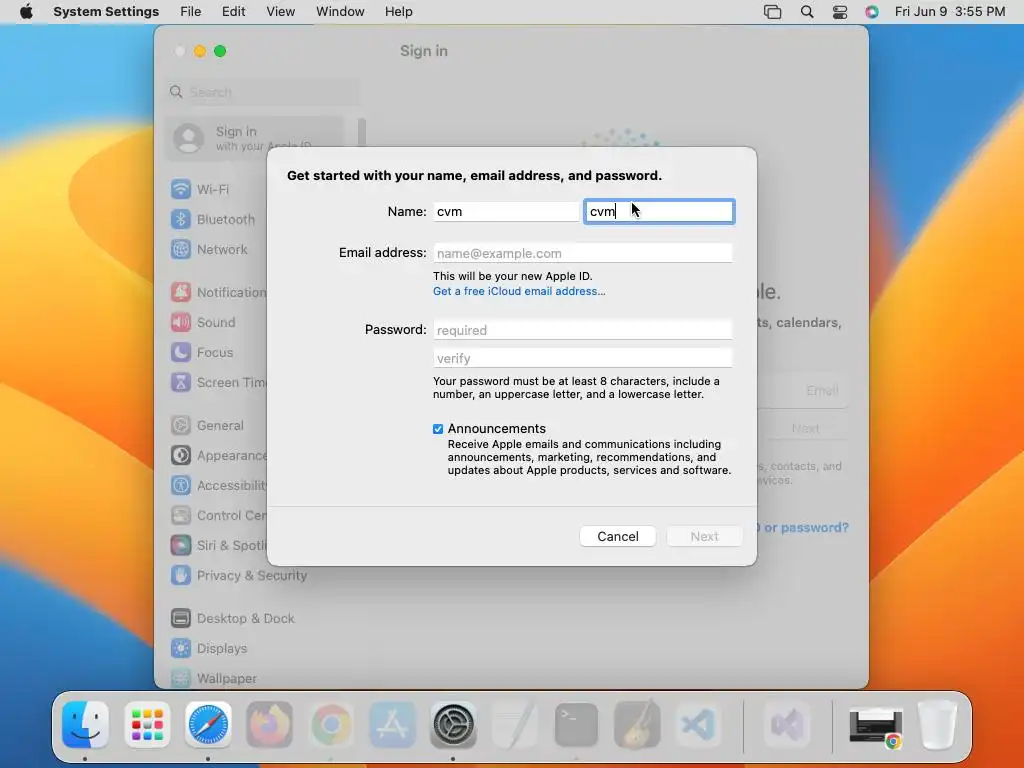This screenshot has height=768, width=1024.
Task: Select Screen Time hourglass icon
Action: (181, 383)
